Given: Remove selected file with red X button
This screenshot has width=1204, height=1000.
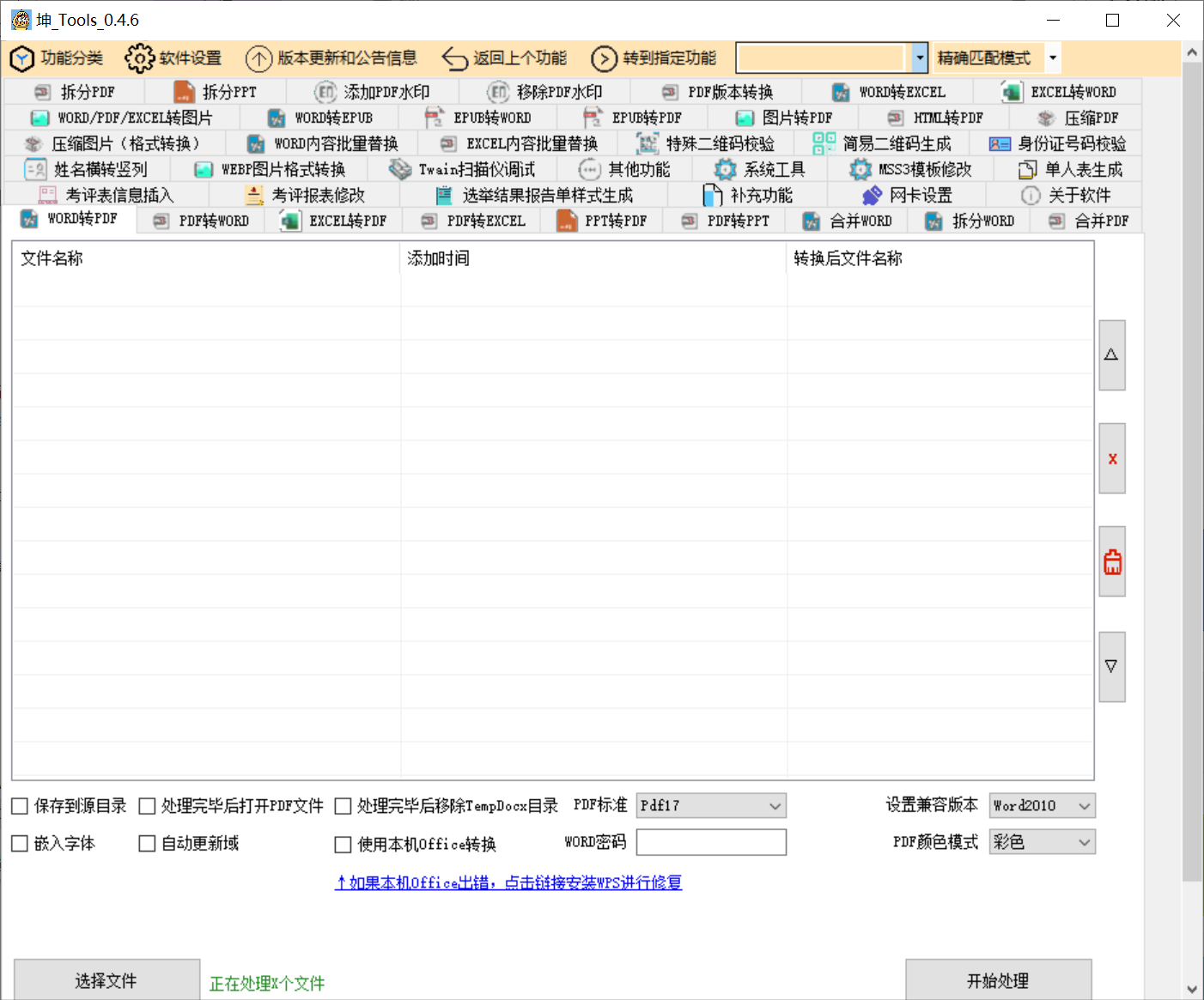Looking at the screenshot, I should point(1111,458).
